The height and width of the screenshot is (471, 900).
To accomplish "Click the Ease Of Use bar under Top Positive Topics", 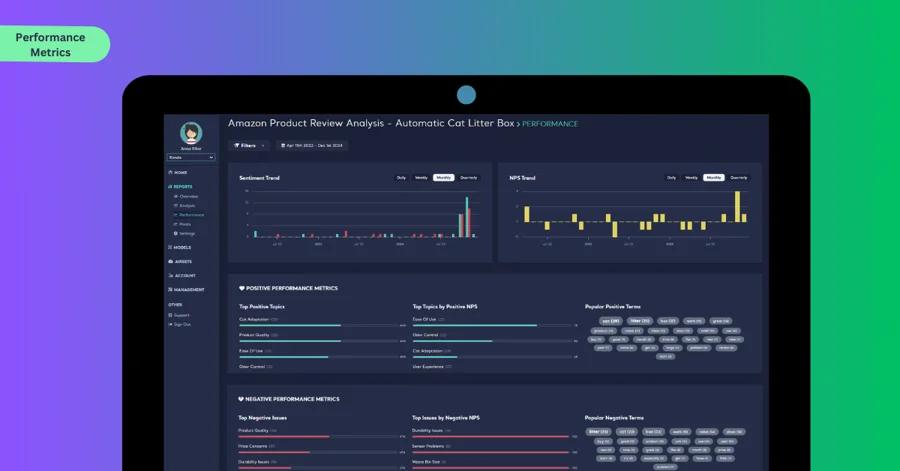I will tap(284, 357).
